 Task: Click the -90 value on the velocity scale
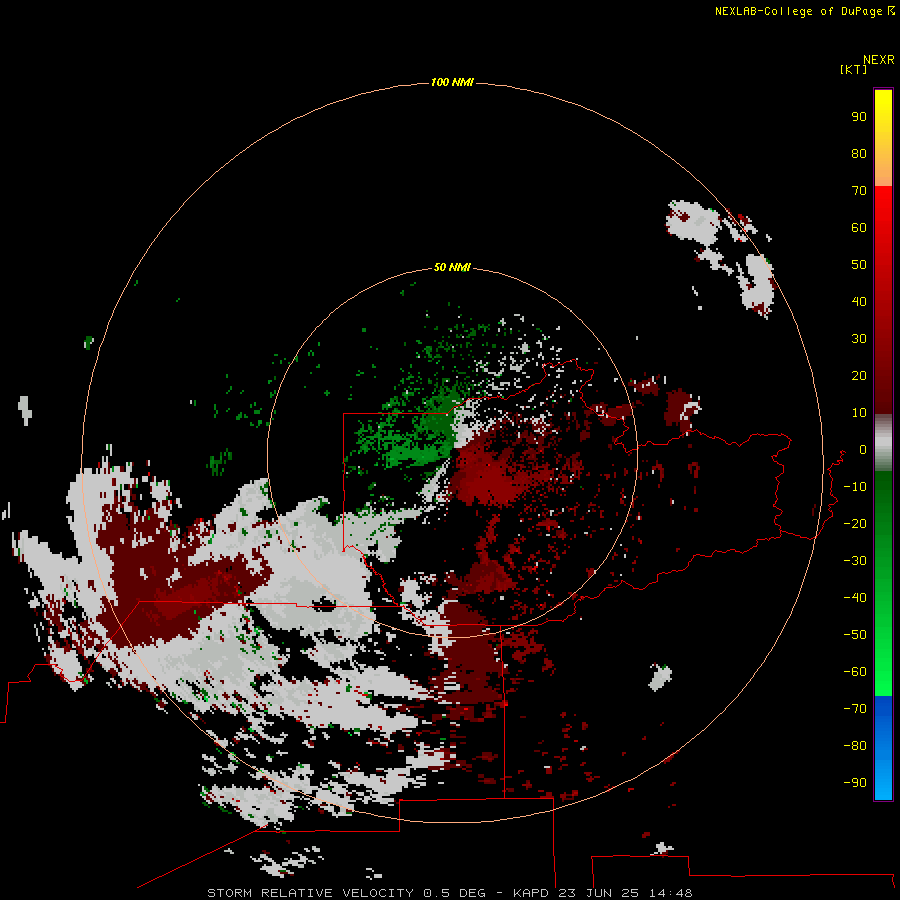[855, 783]
